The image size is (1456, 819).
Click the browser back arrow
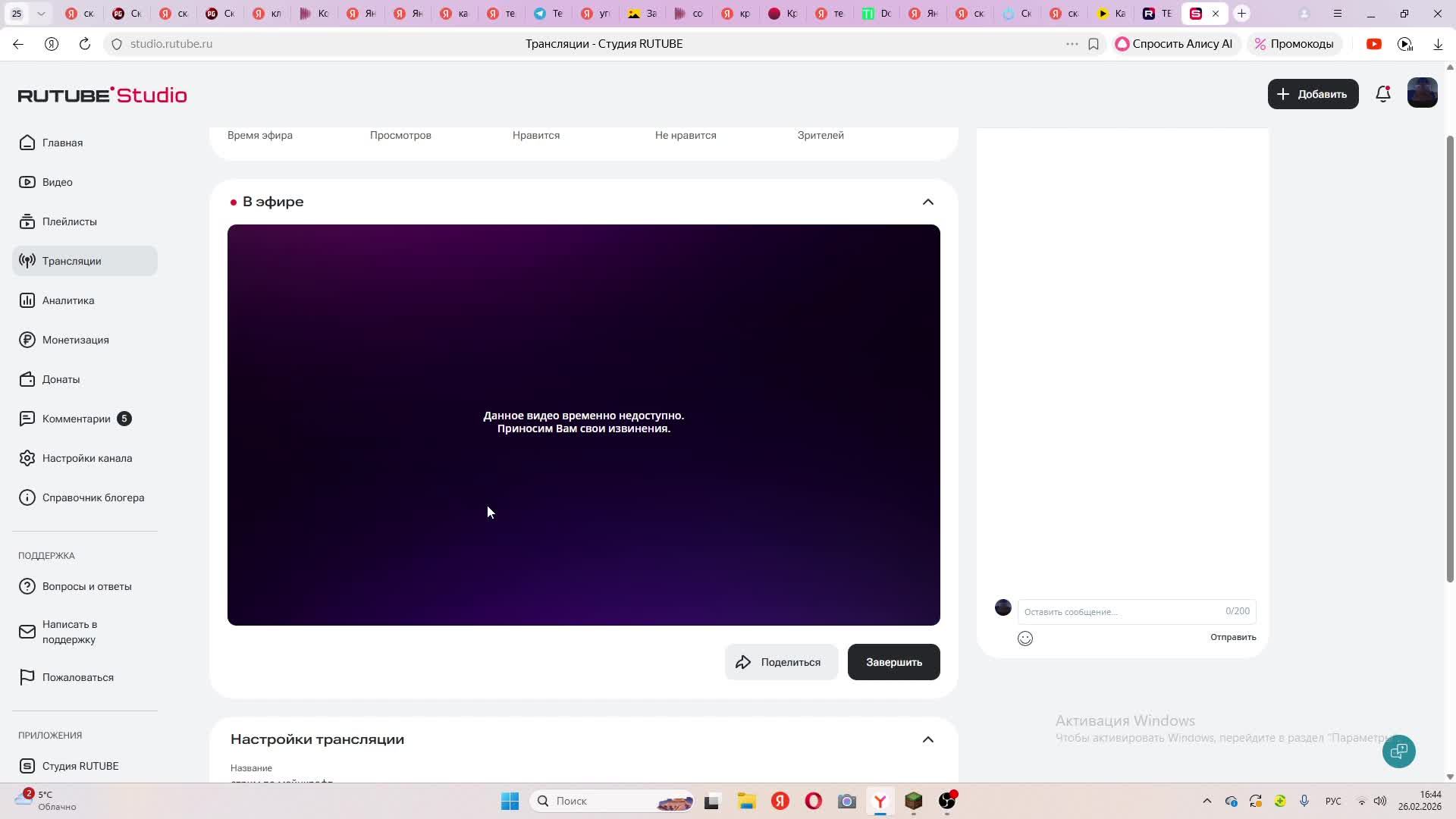(x=18, y=44)
